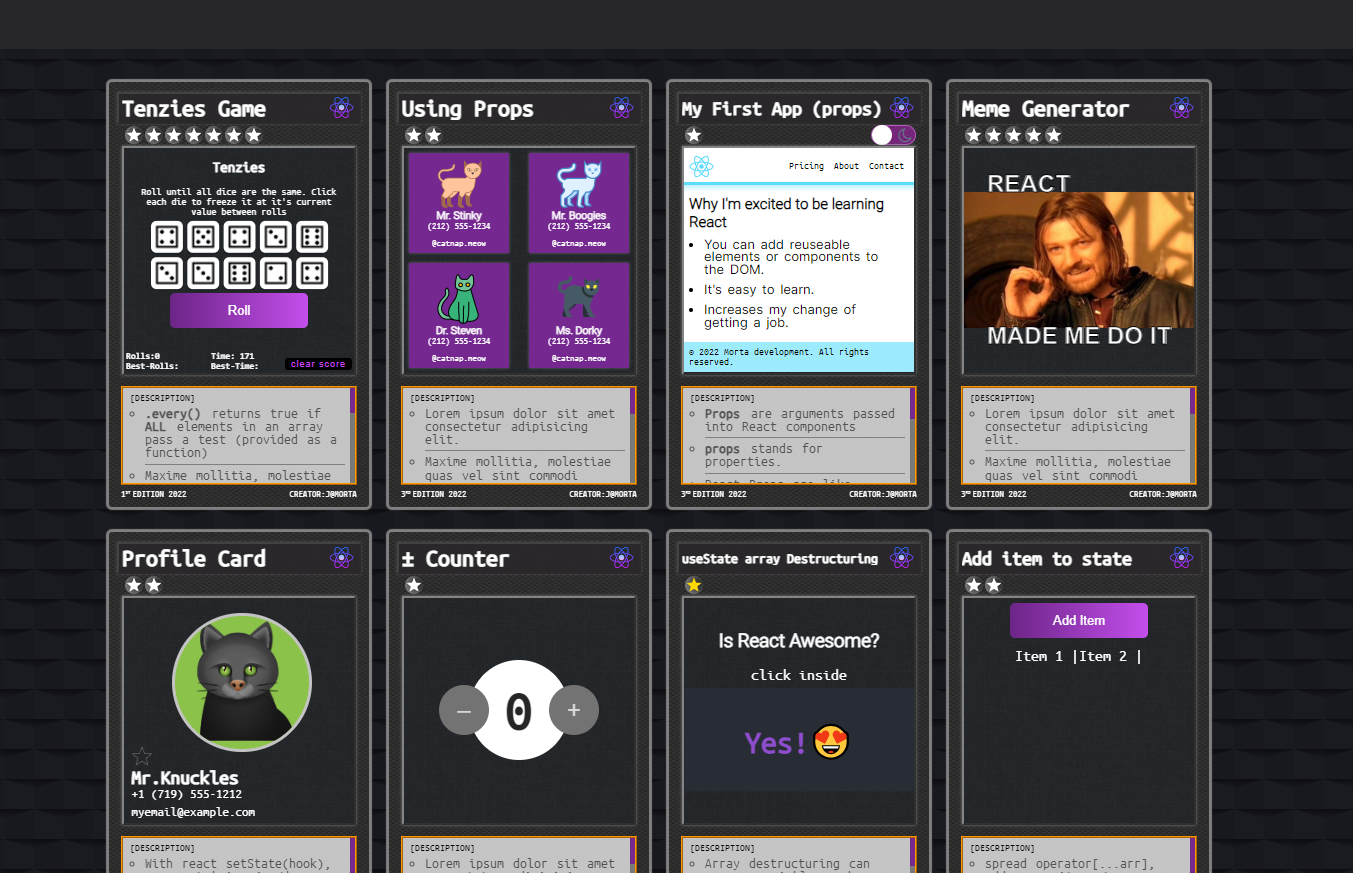Click phone number +1 (719) 555-1212
1353x873 pixels.
186,794
